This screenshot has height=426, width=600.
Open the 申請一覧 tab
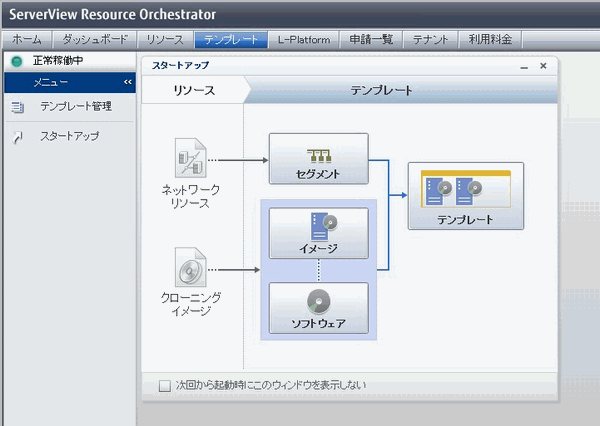[371, 39]
